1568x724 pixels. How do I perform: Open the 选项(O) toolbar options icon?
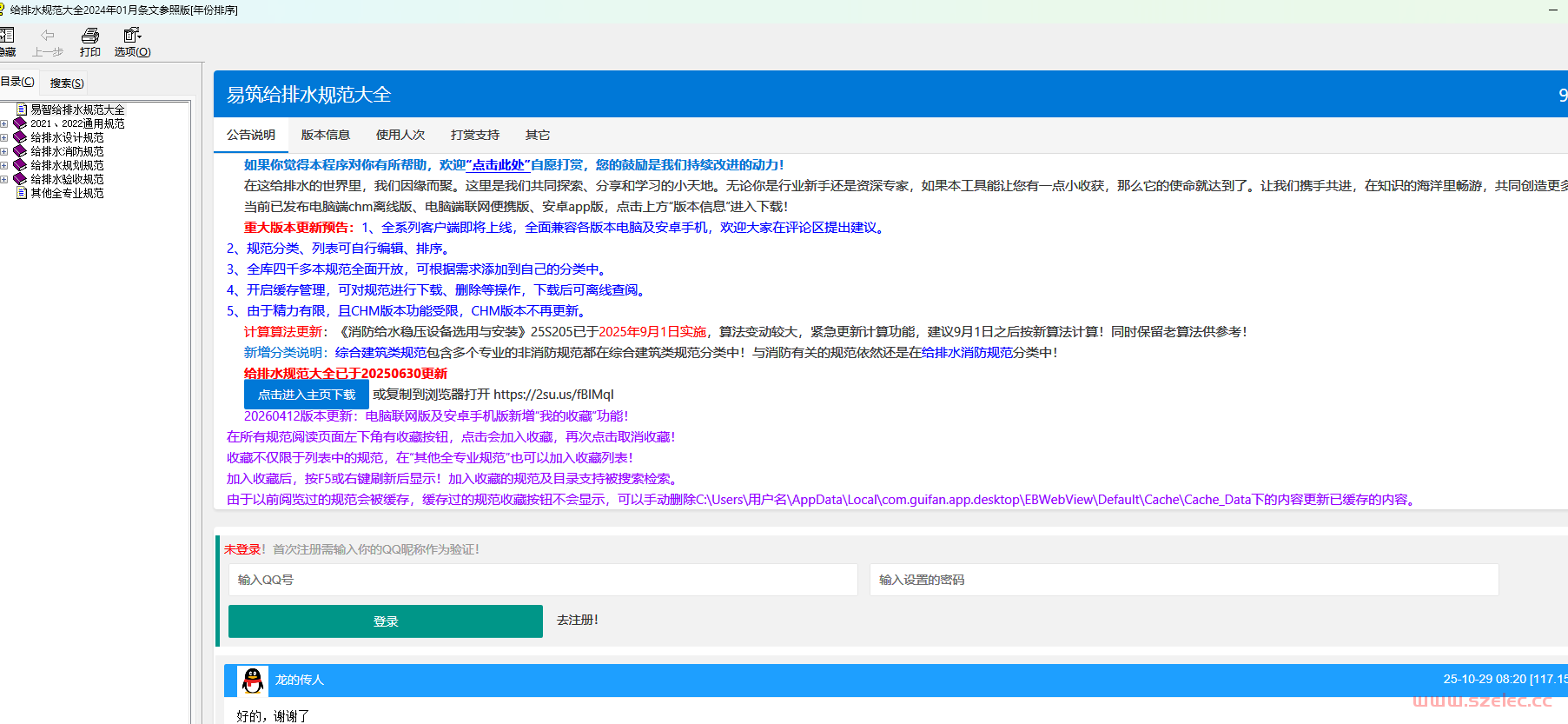coord(132,36)
